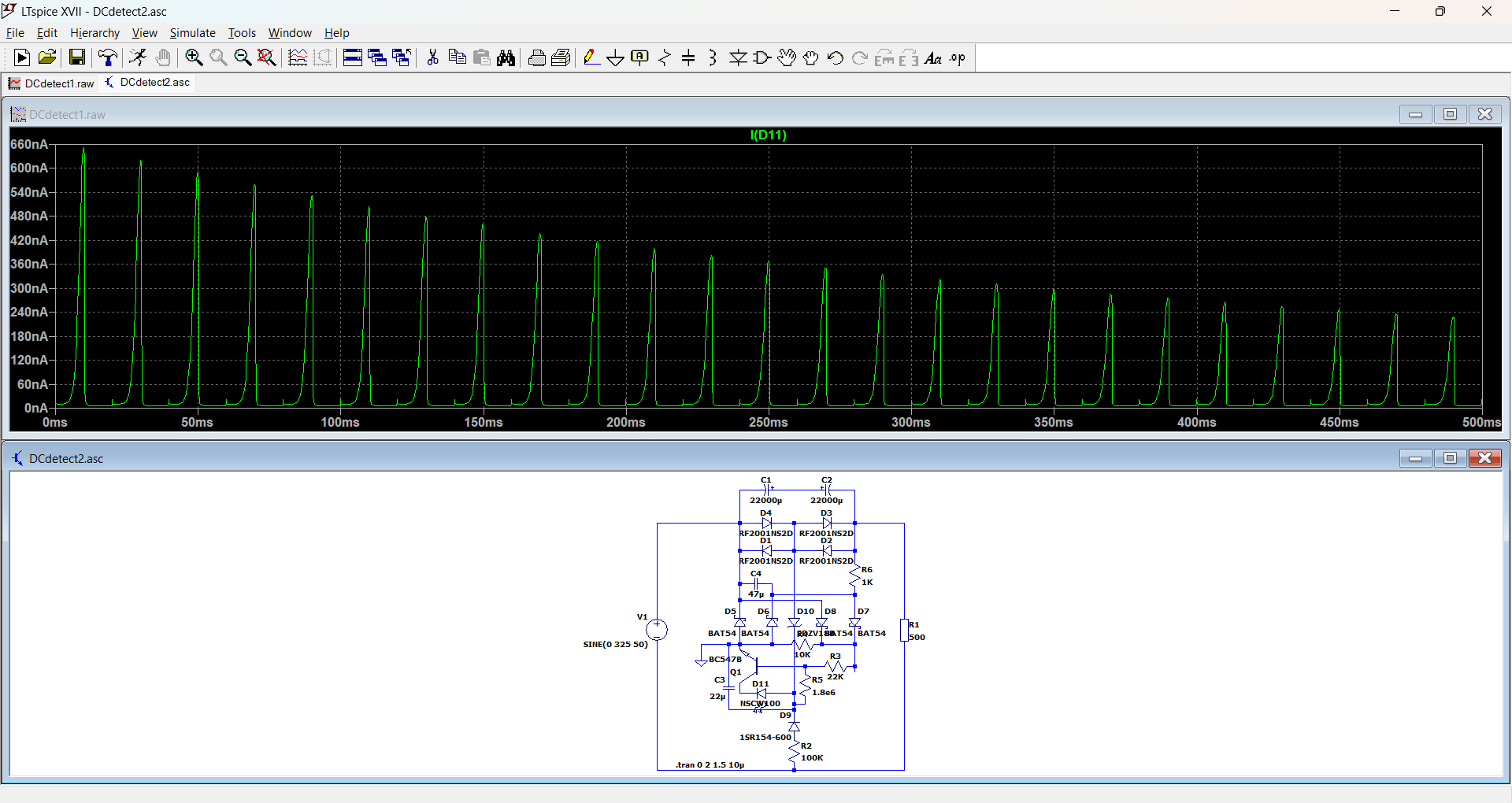The image size is (1512, 803).
Task: Maximize the DCdetect2.asc schematic window
Action: (1450, 458)
